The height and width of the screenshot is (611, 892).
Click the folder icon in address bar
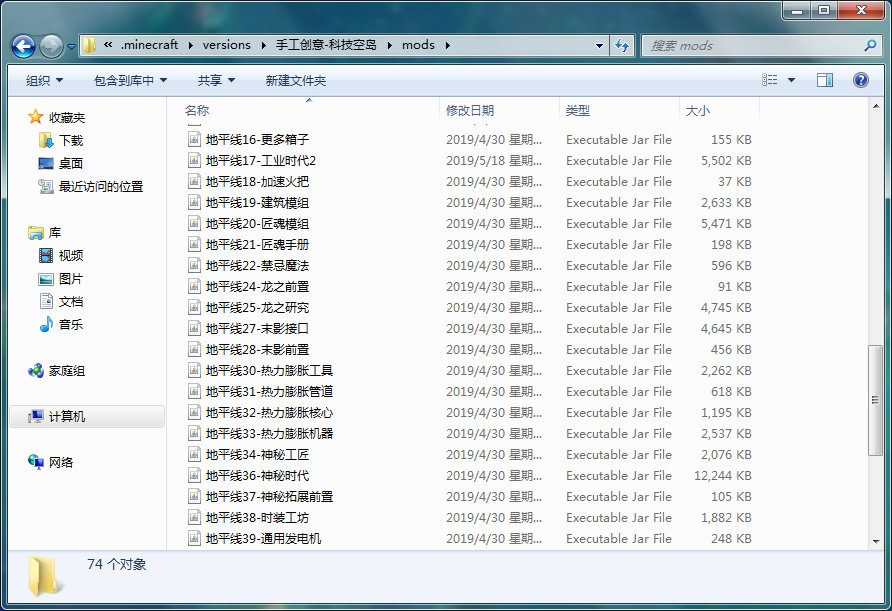pos(89,45)
